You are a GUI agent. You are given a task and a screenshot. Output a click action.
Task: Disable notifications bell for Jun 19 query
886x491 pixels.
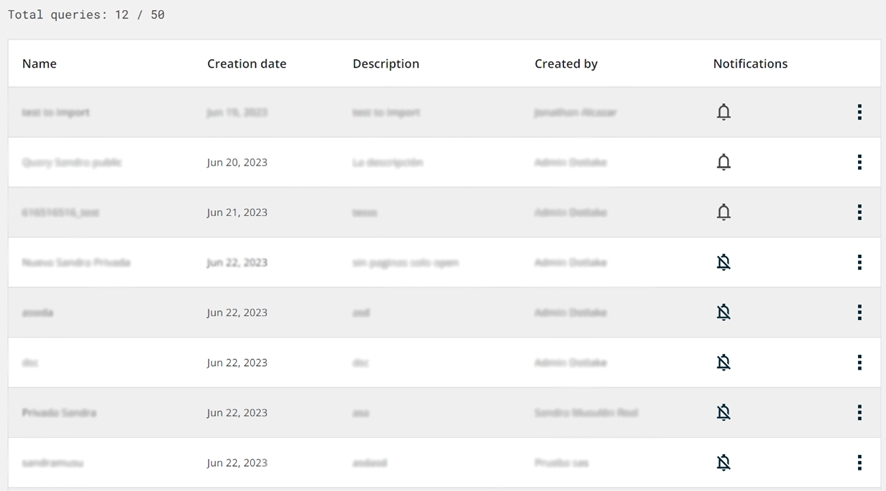pos(724,112)
